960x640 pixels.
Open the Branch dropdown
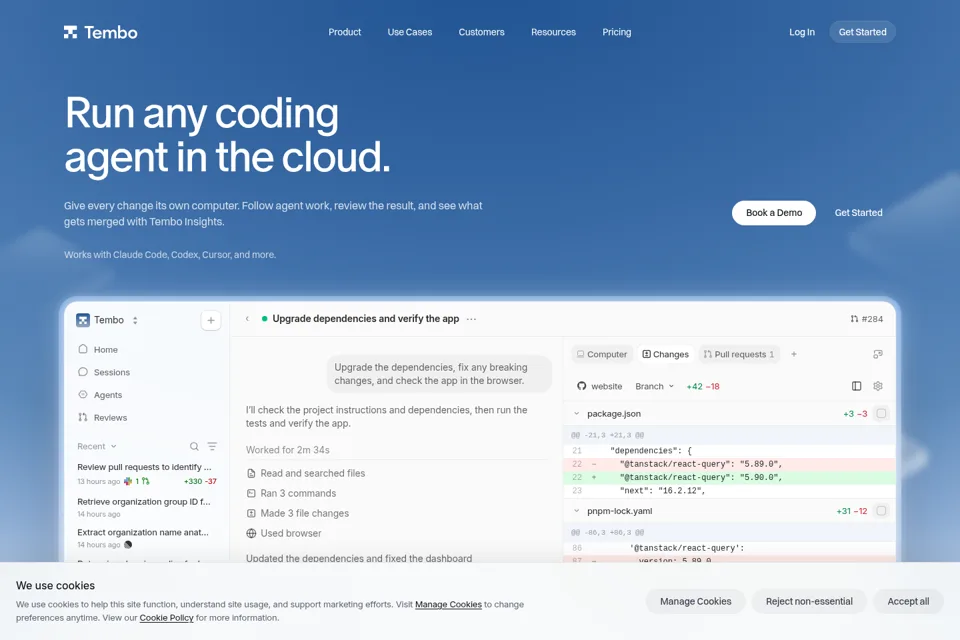pyautogui.click(x=654, y=386)
